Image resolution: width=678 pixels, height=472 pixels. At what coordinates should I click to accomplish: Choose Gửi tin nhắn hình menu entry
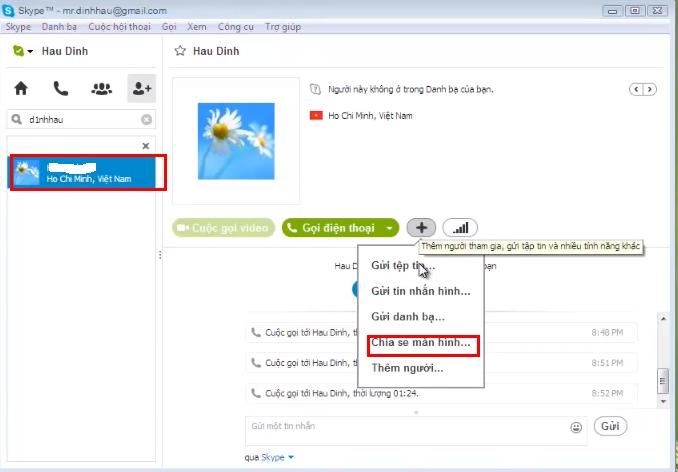(x=421, y=291)
